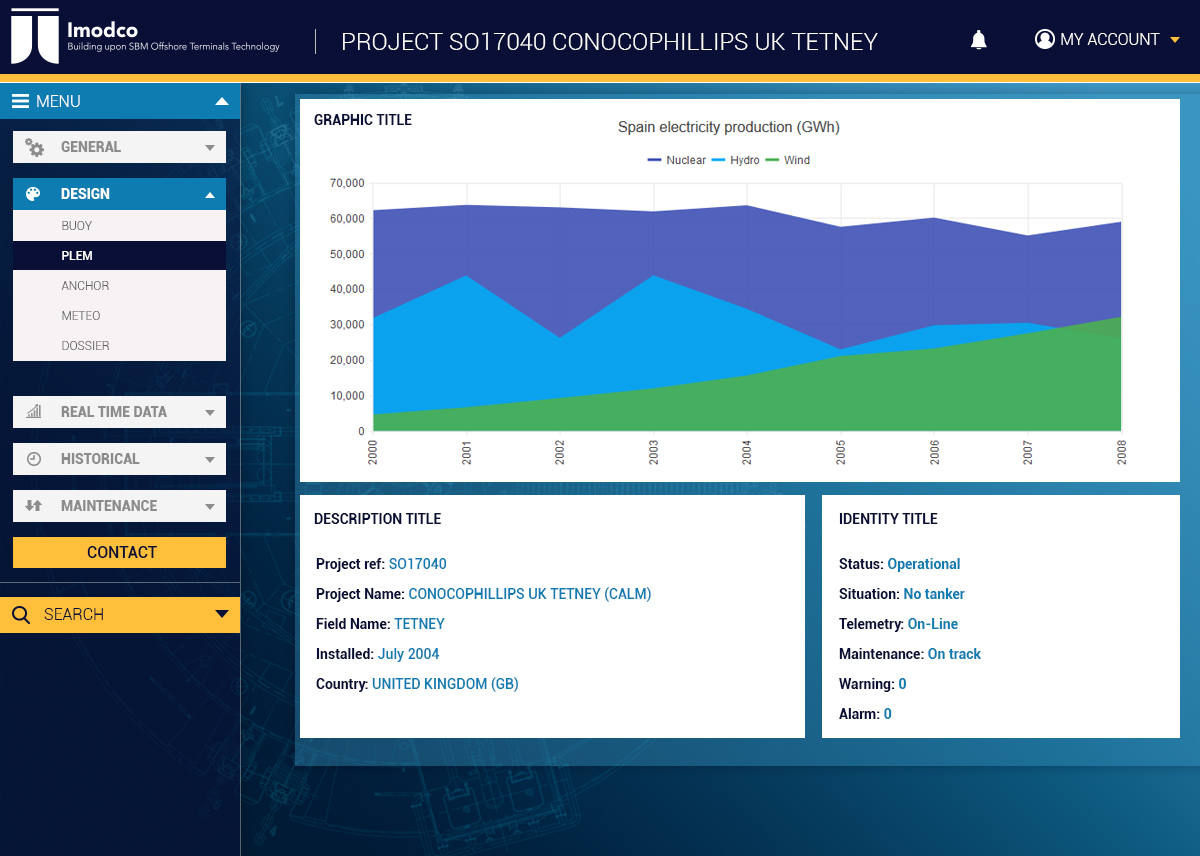Open the Meteo design page
Image resolution: width=1200 pixels, height=856 pixels.
119,316
